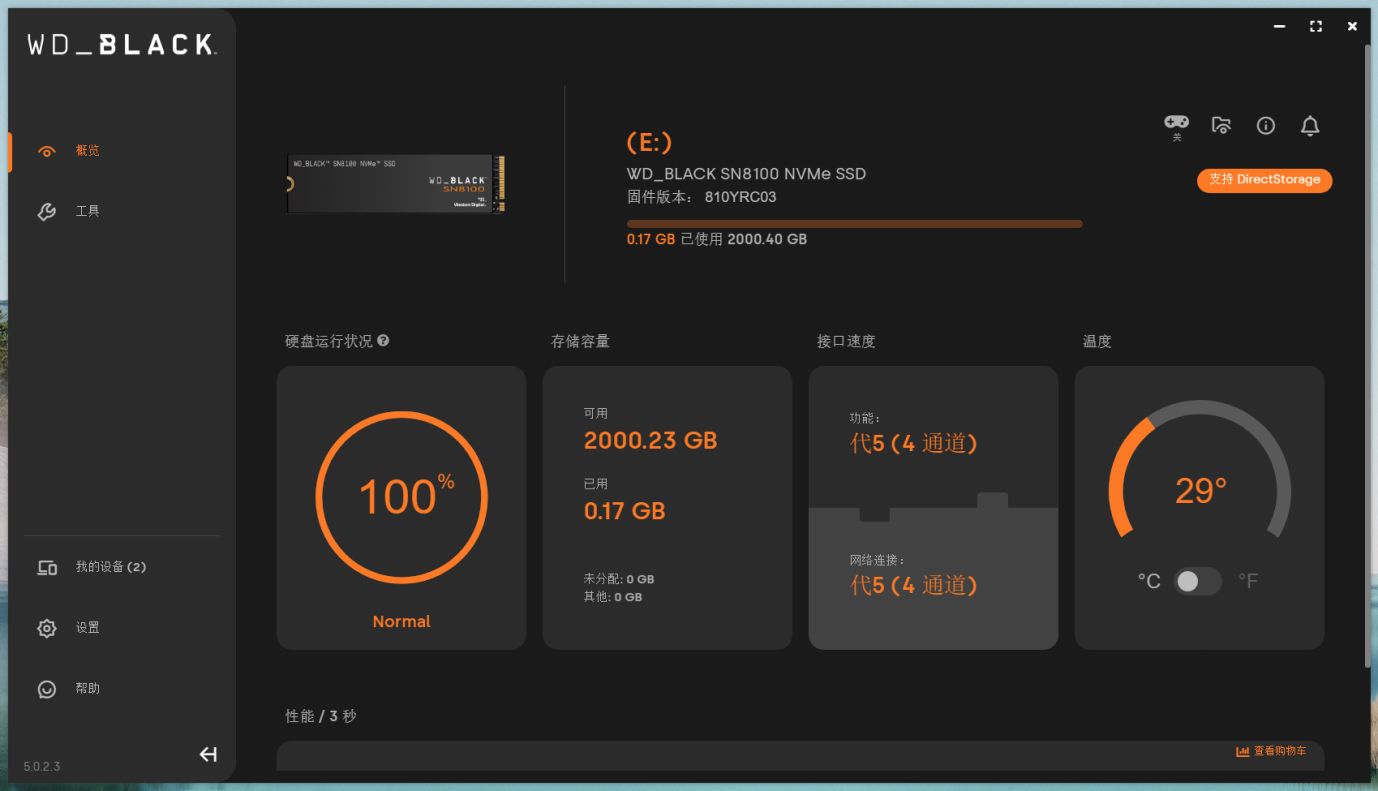Screen dimensions: 1378x791
Task: Open the notifications bell
Action: [x=1310, y=125]
